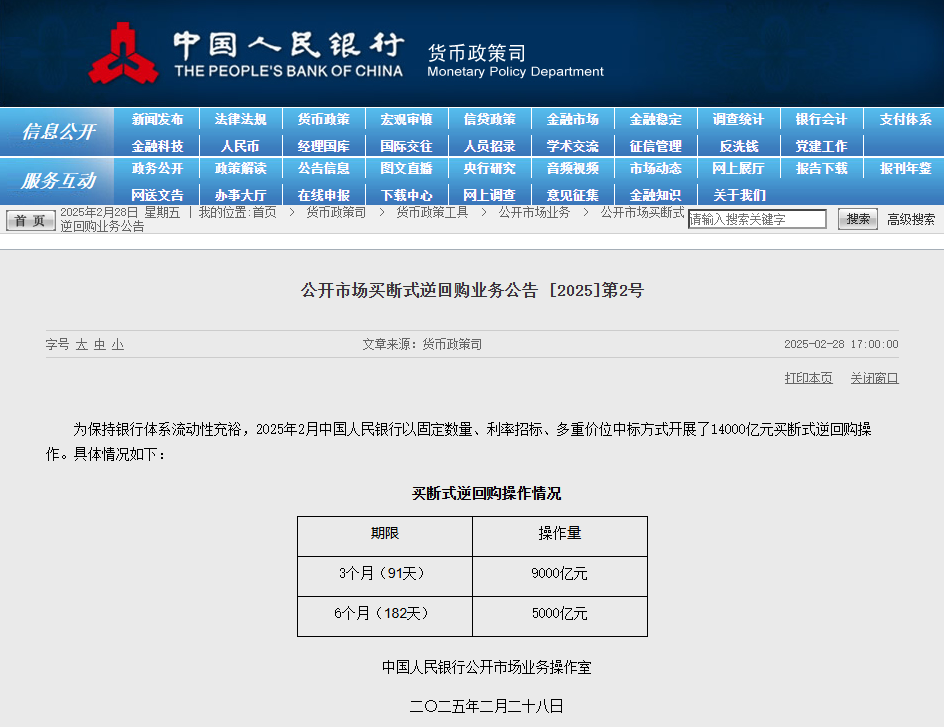Click the People's Bank of China red logo

123,53
